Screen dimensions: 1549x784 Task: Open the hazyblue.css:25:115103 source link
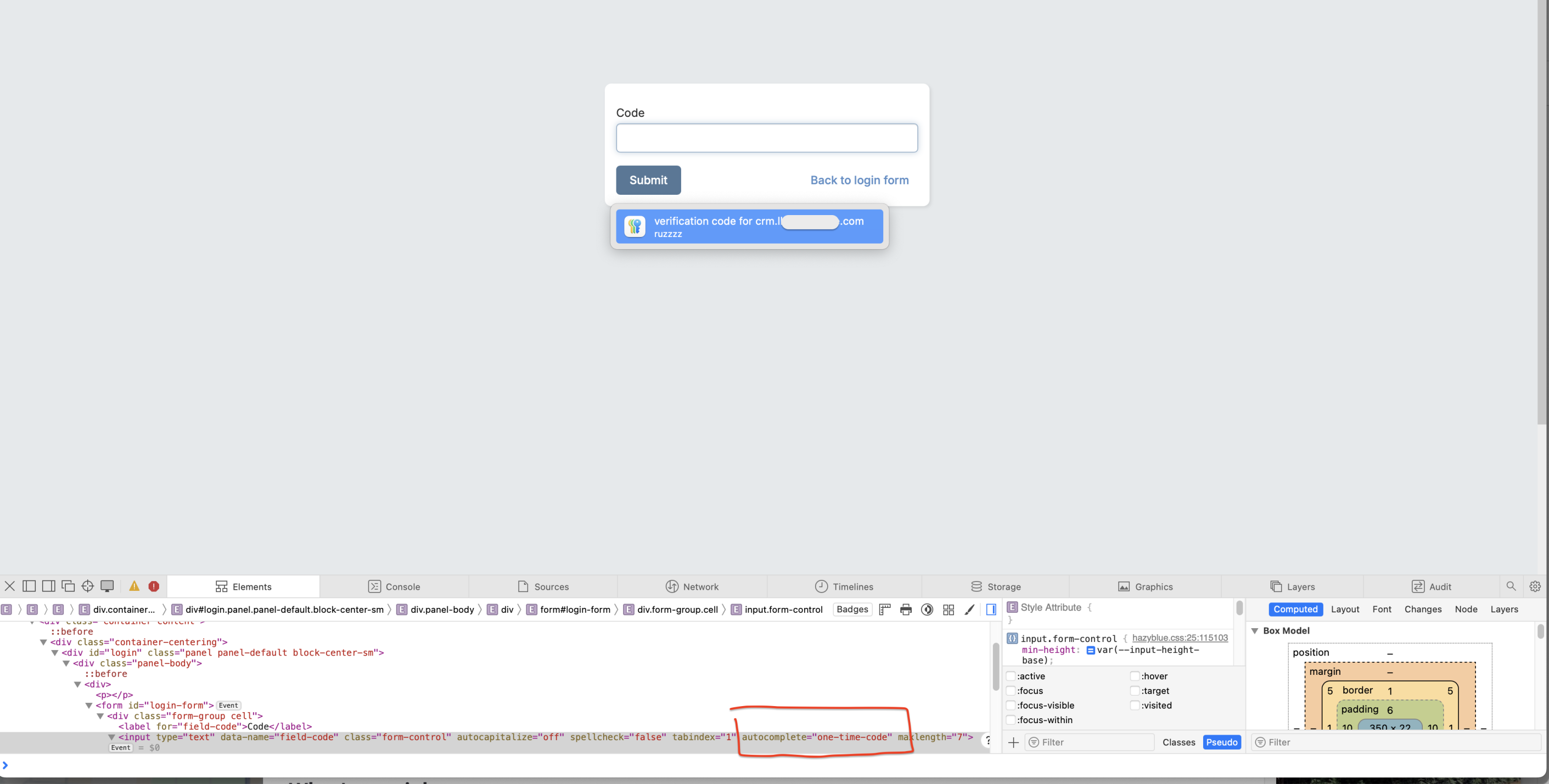tap(1180, 638)
